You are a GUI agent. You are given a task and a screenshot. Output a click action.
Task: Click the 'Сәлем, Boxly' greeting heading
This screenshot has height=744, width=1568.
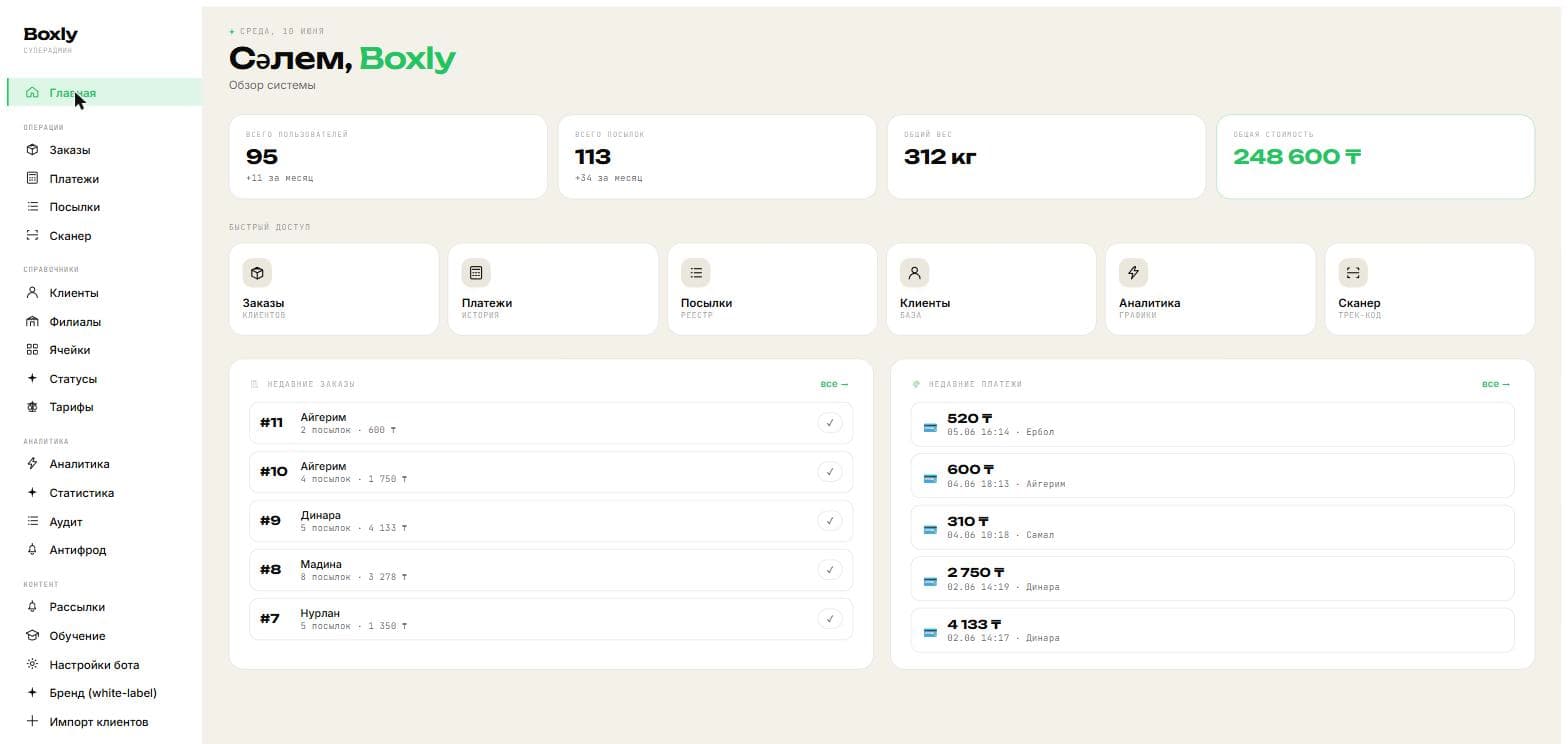(x=342, y=59)
